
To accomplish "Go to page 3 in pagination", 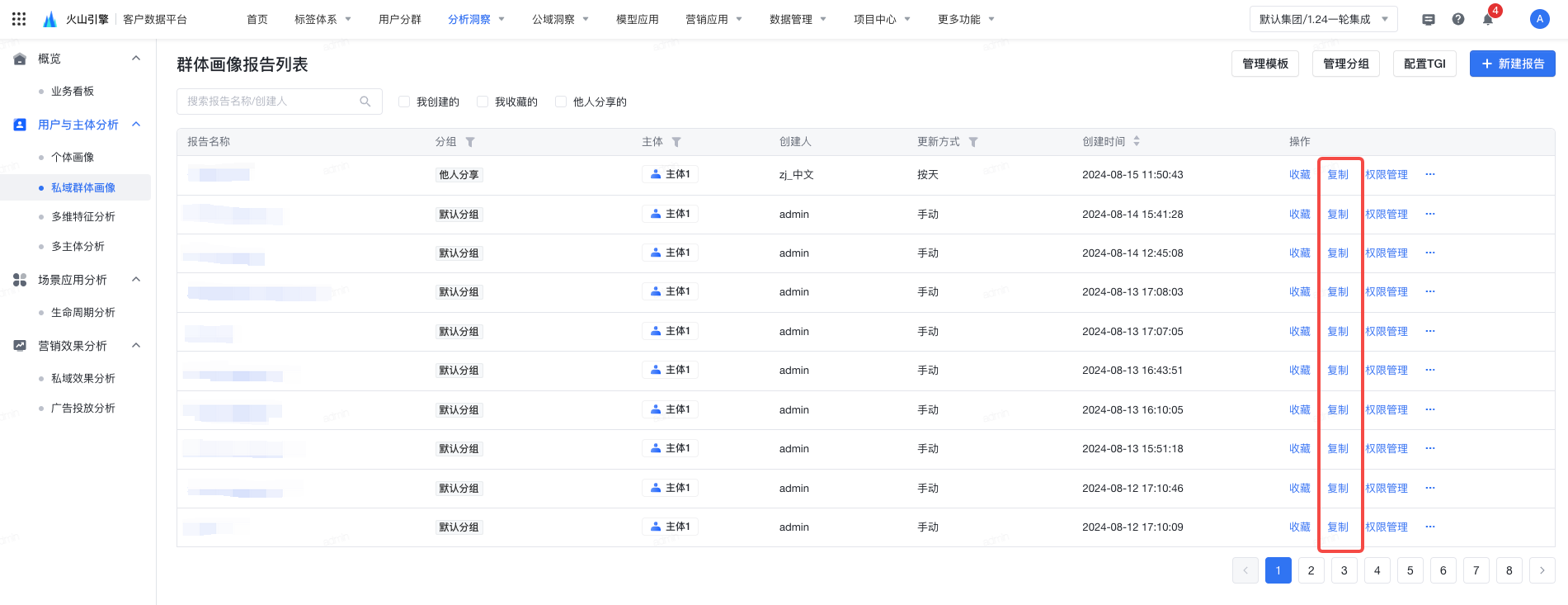I will click(1344, 570).
